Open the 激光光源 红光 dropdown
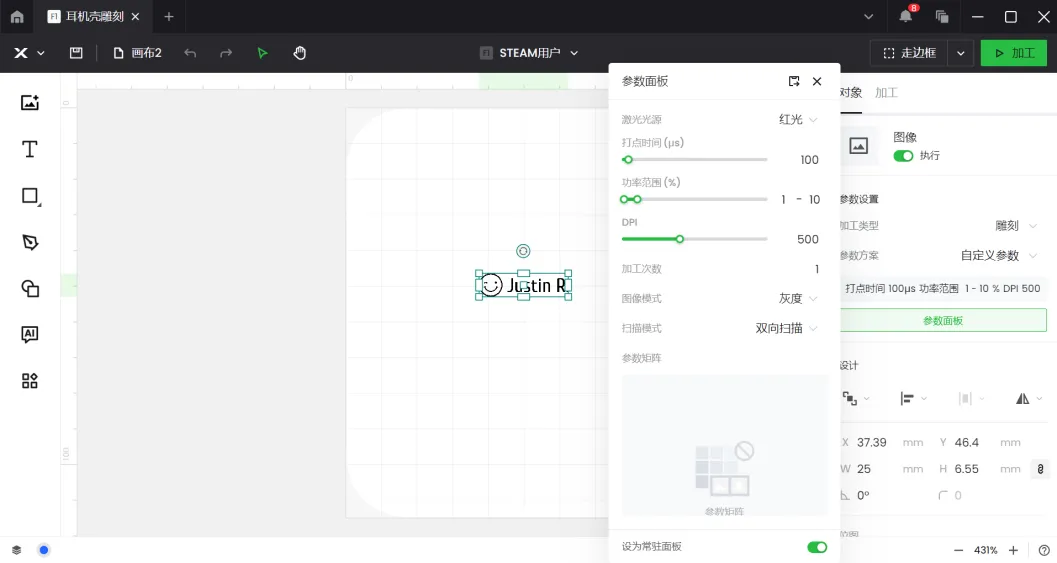 (x=798, y=119)
